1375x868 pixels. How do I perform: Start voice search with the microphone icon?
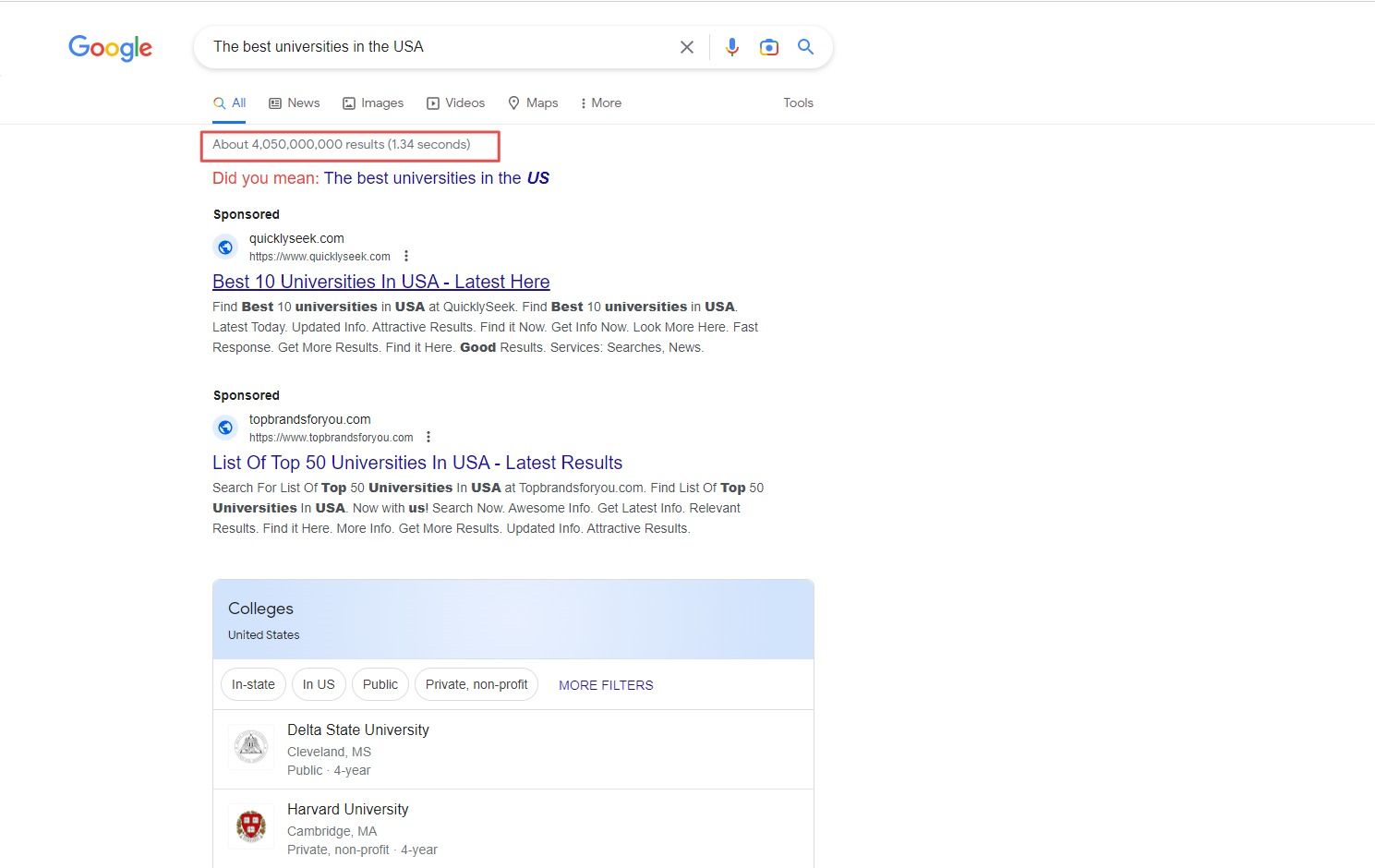tap(731, 47)
